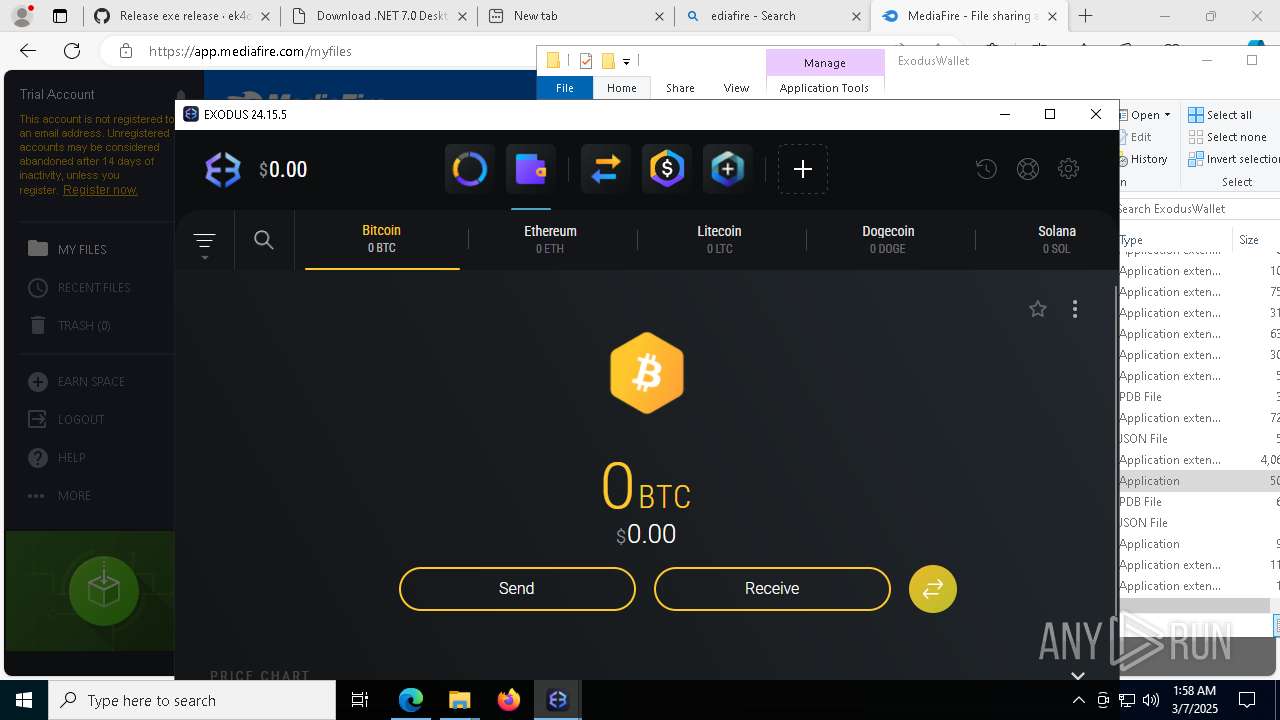
Task: Open Exodus transaction history clock icon
Action: [986, 169]
